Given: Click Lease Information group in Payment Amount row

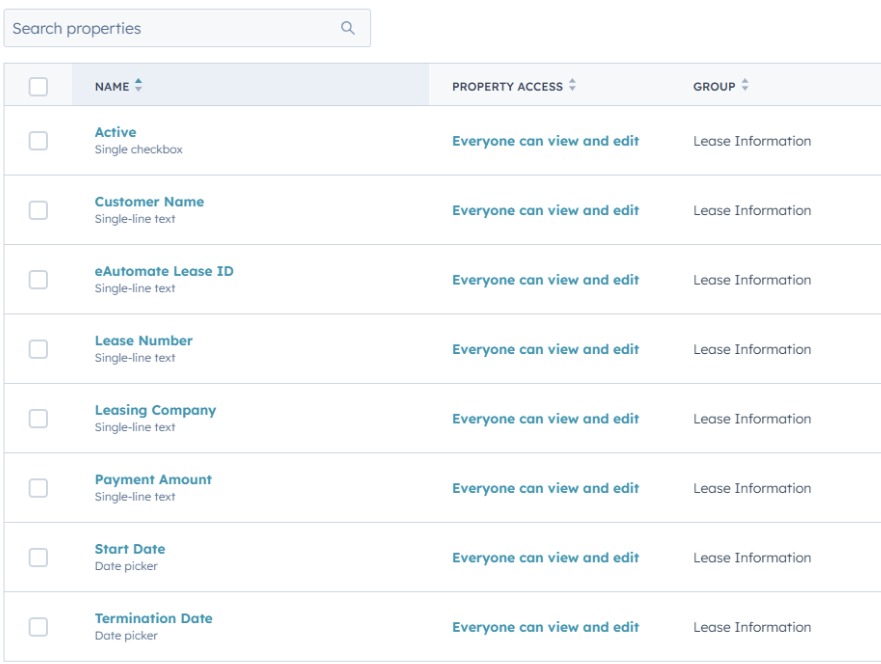Looking at the screenshot, I should point(752,488).
